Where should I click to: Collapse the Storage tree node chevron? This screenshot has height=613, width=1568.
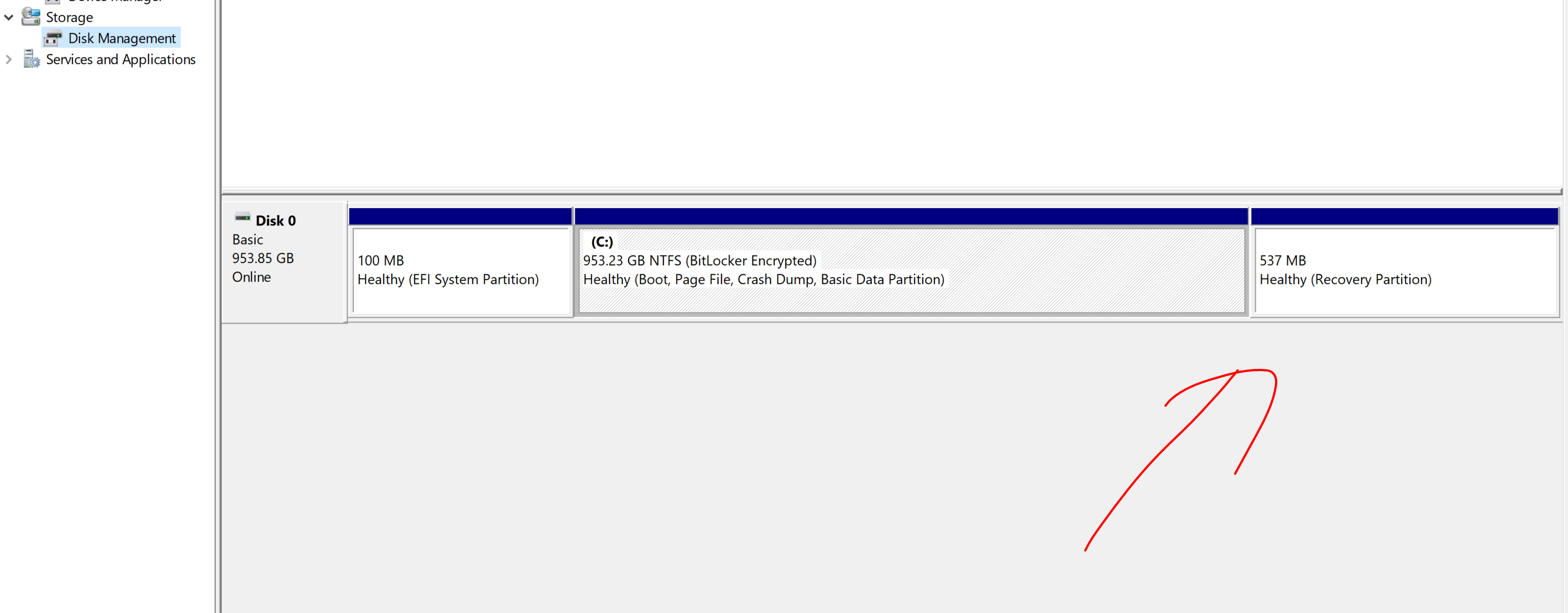[9, 18]
